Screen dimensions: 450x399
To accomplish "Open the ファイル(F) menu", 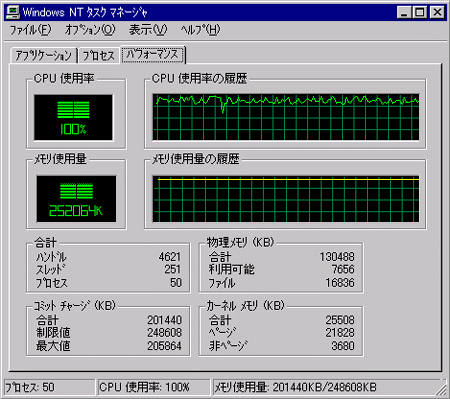I will click(30, 30).
